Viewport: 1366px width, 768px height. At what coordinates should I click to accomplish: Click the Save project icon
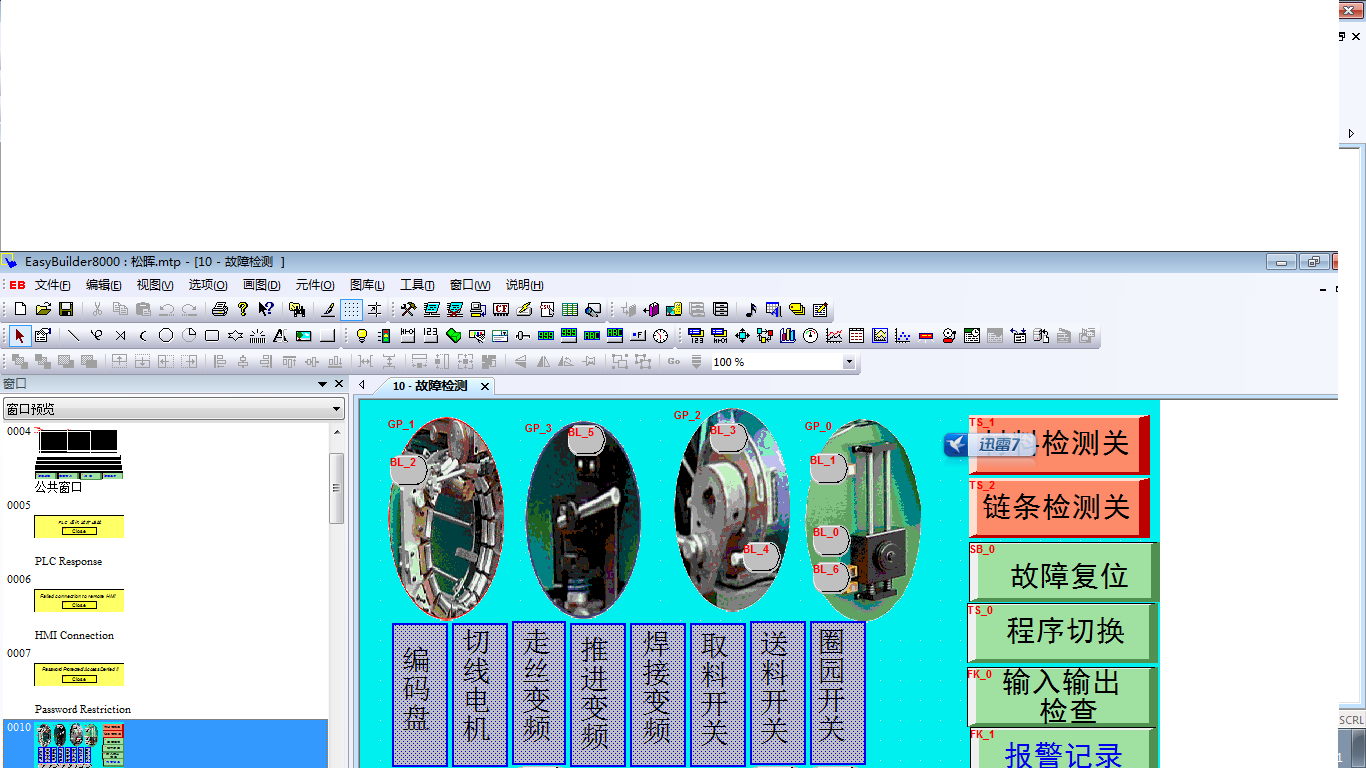(66, 310)
